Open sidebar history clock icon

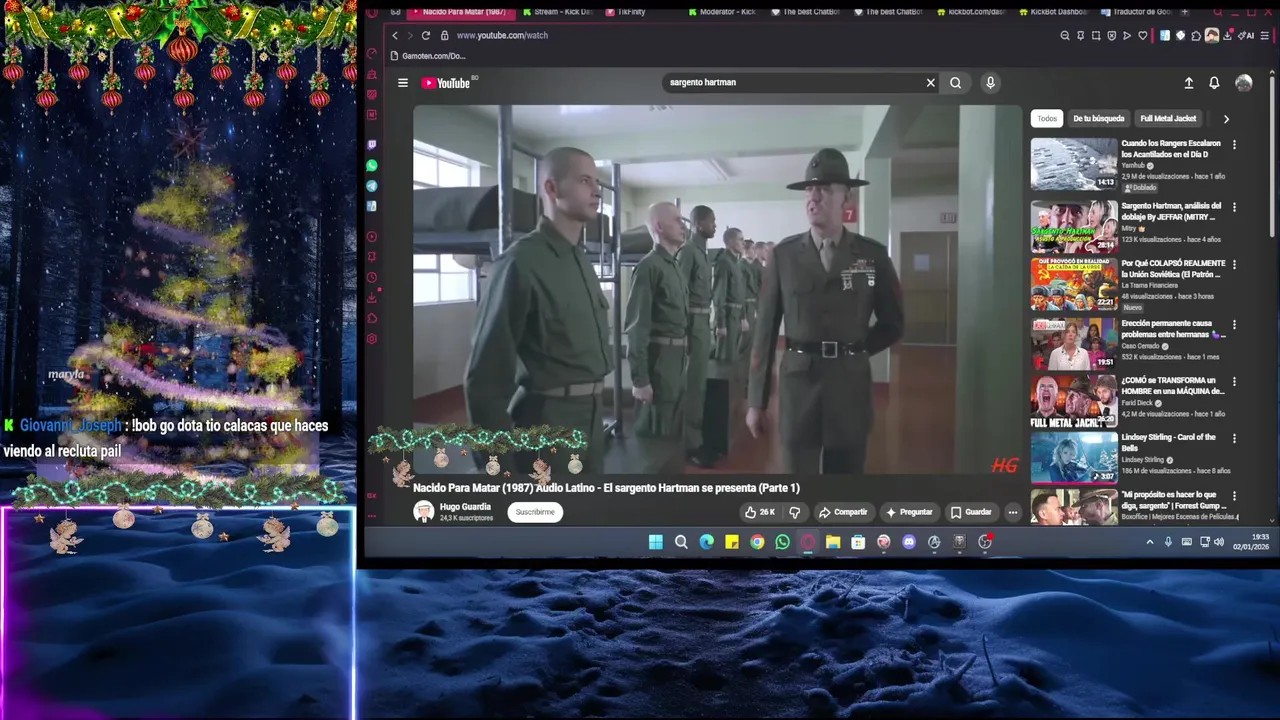point(372,277)
